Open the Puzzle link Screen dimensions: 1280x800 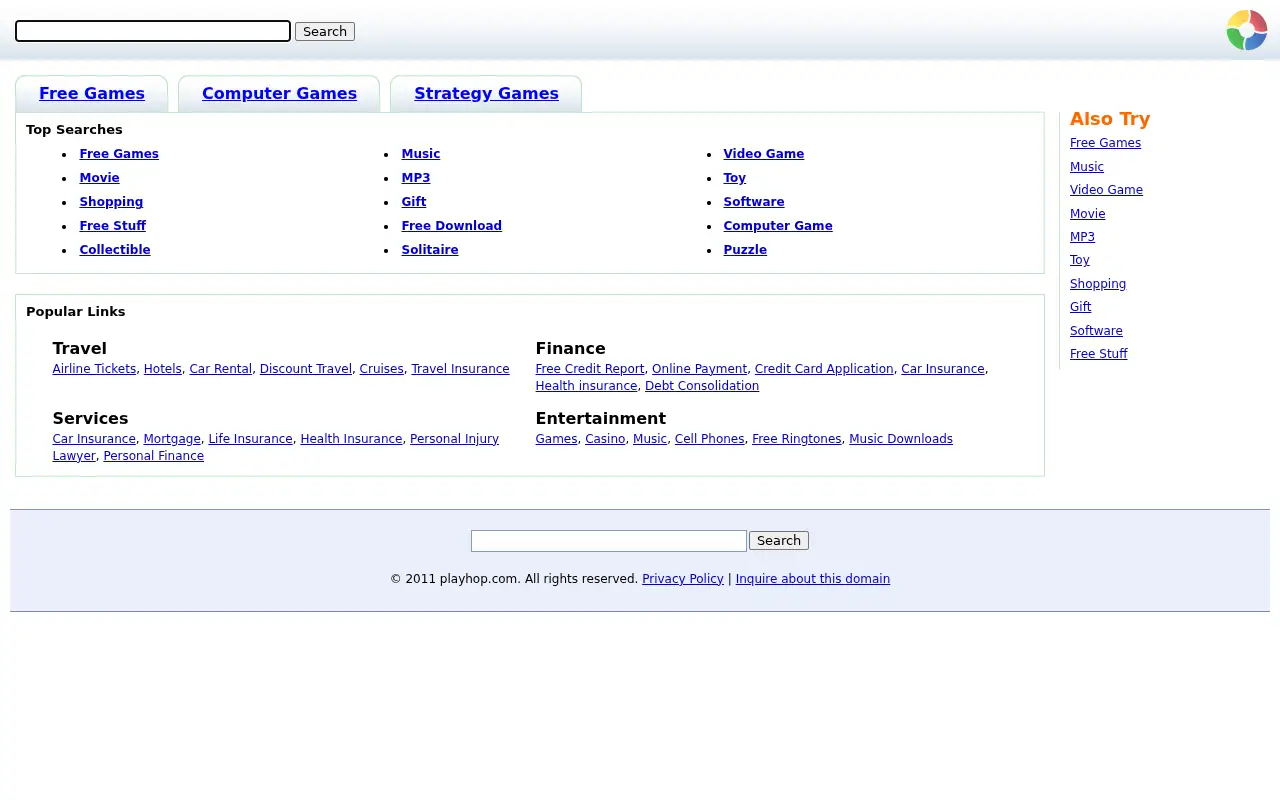click(x=745, y=250)
